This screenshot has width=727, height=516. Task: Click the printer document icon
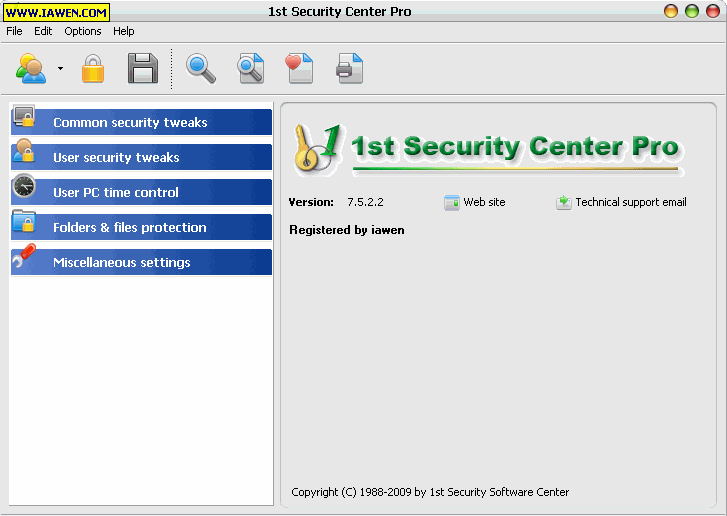click(x=349, y=69)
